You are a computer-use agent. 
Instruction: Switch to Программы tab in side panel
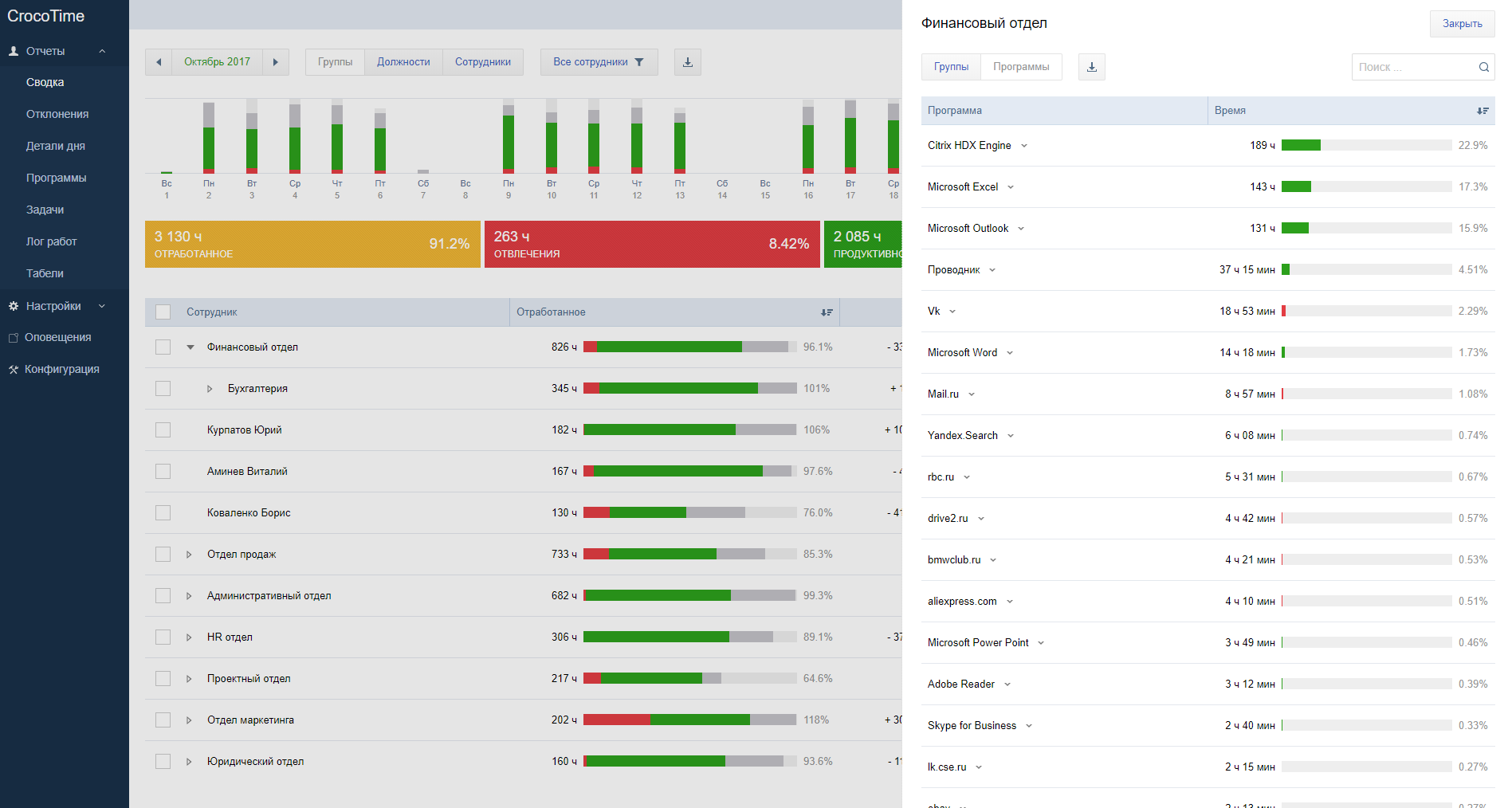point(1021,67)
